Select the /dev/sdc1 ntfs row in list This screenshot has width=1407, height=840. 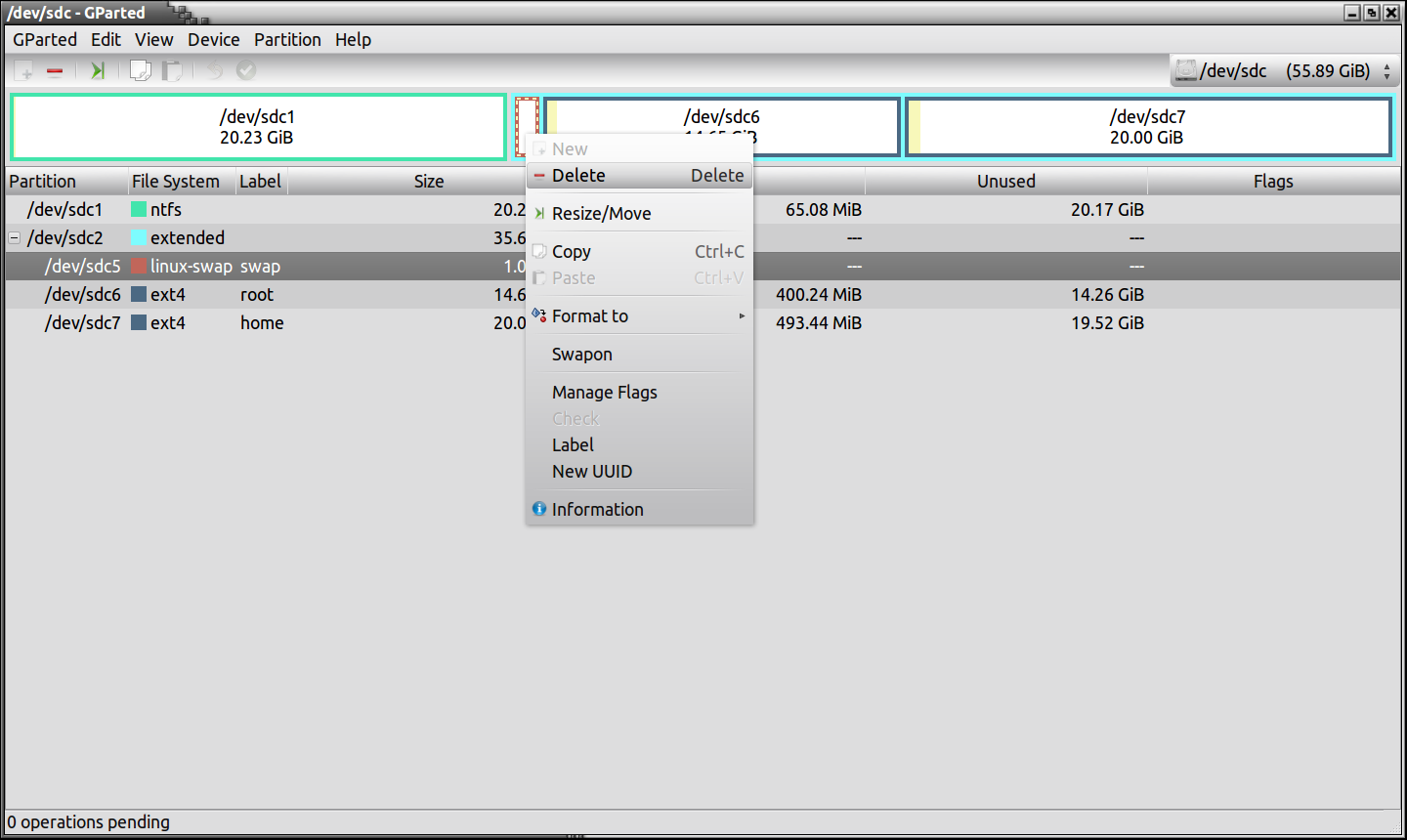click(64, 209)
